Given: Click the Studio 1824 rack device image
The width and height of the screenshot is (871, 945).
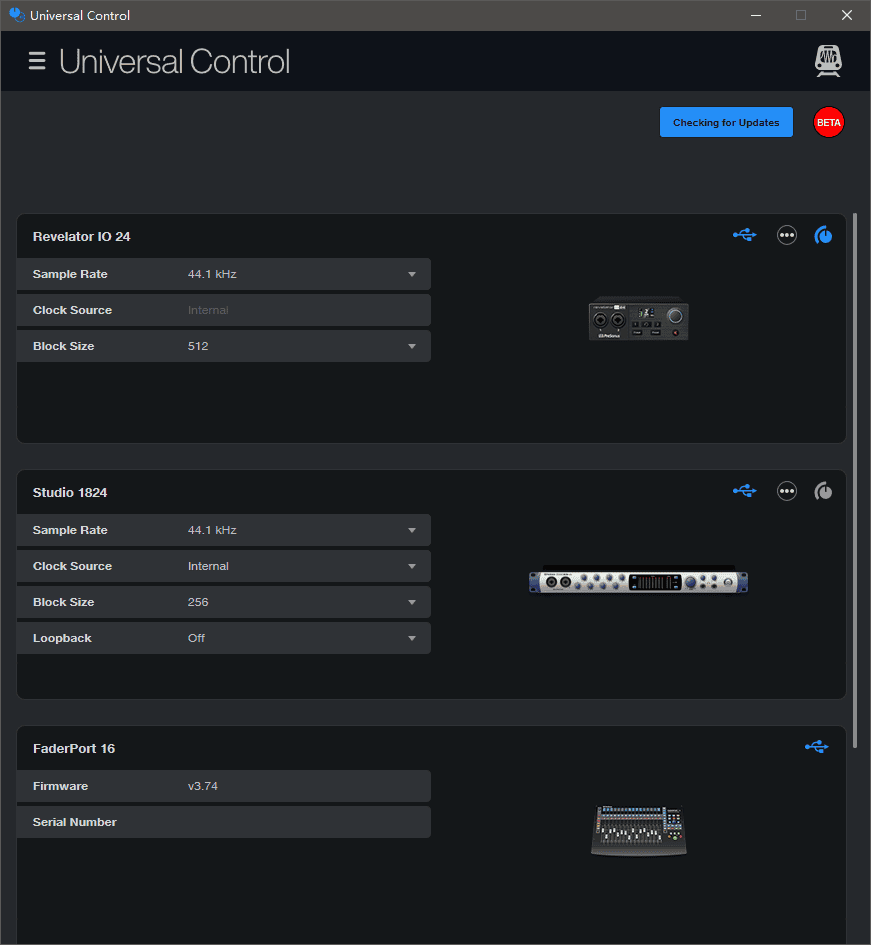Looking at the screenshot, I should [638, 580].
